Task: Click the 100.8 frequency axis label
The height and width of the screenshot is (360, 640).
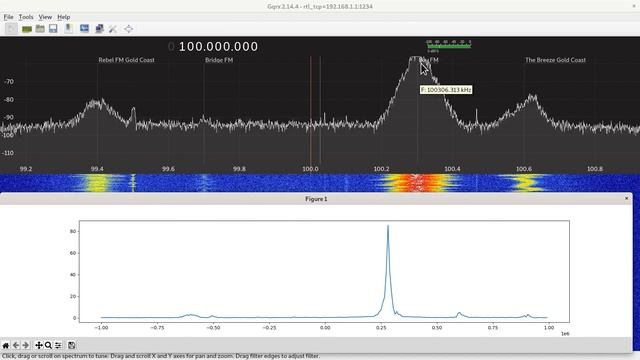Action: tap(595, 169)
